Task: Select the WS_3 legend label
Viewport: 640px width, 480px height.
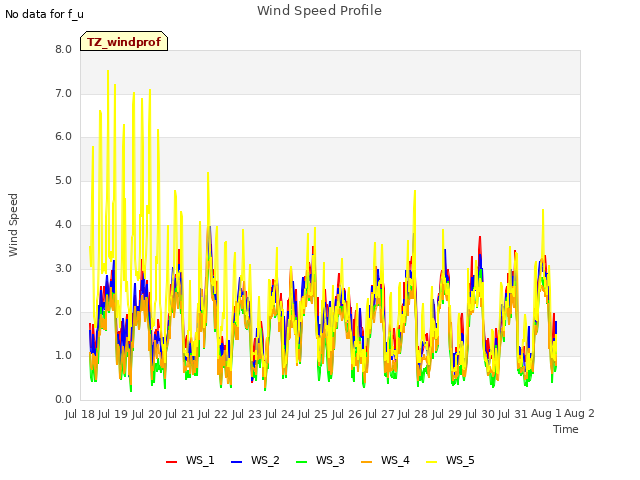Action: (x=330, y=460)
